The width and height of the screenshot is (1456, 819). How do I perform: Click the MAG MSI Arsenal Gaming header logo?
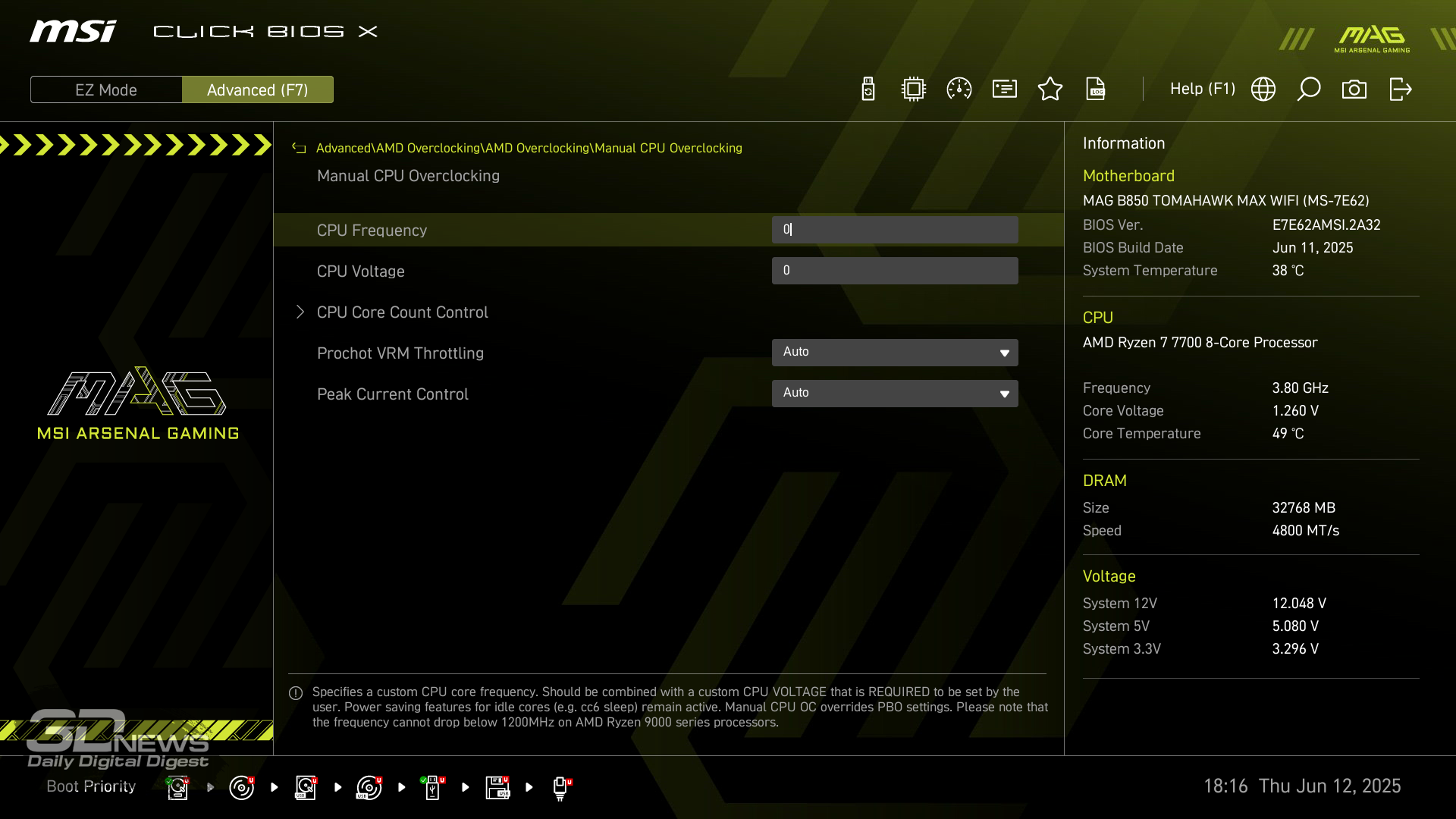tap(1372, 39)
